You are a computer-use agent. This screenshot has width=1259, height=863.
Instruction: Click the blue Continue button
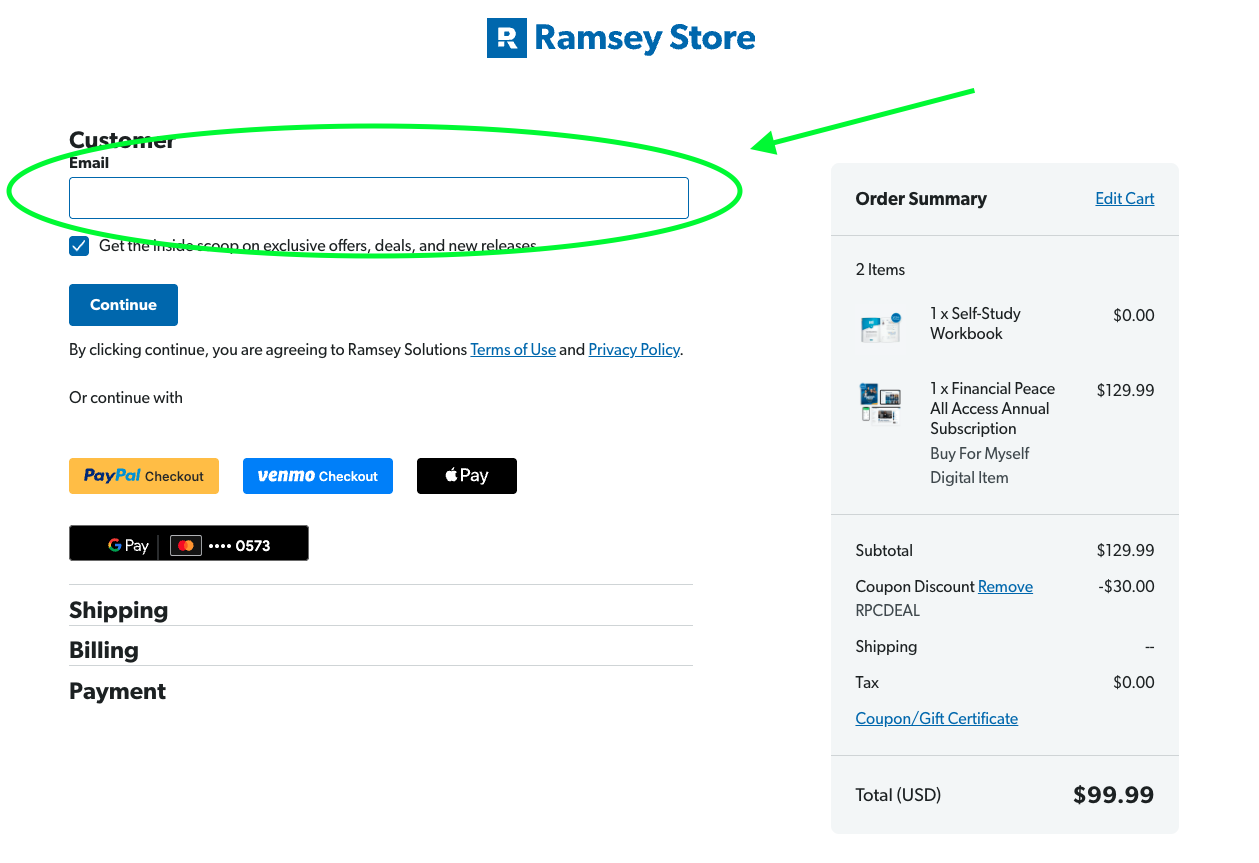123,305
